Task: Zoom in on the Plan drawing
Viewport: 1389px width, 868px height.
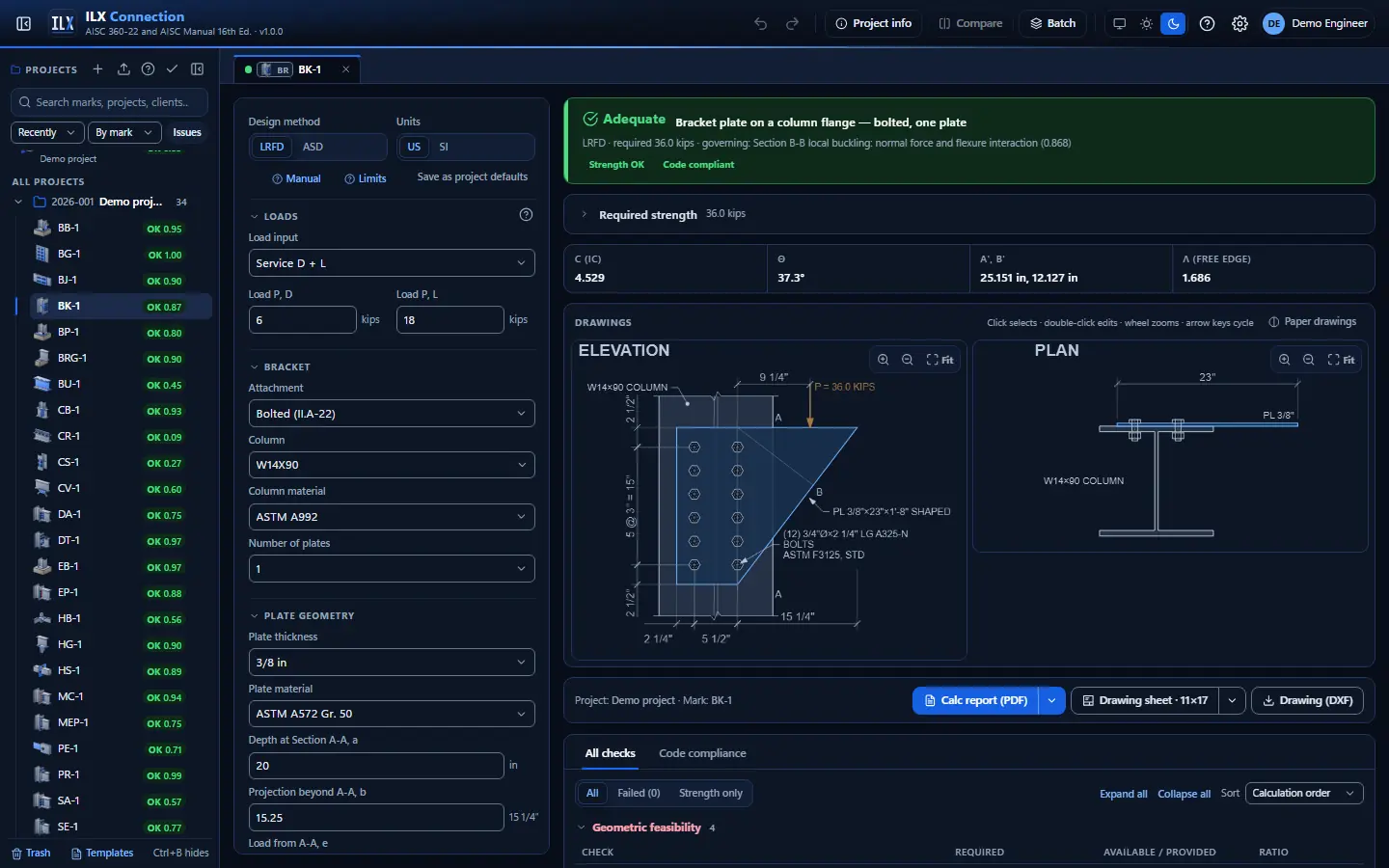Action: click(x=1284, y=360)
